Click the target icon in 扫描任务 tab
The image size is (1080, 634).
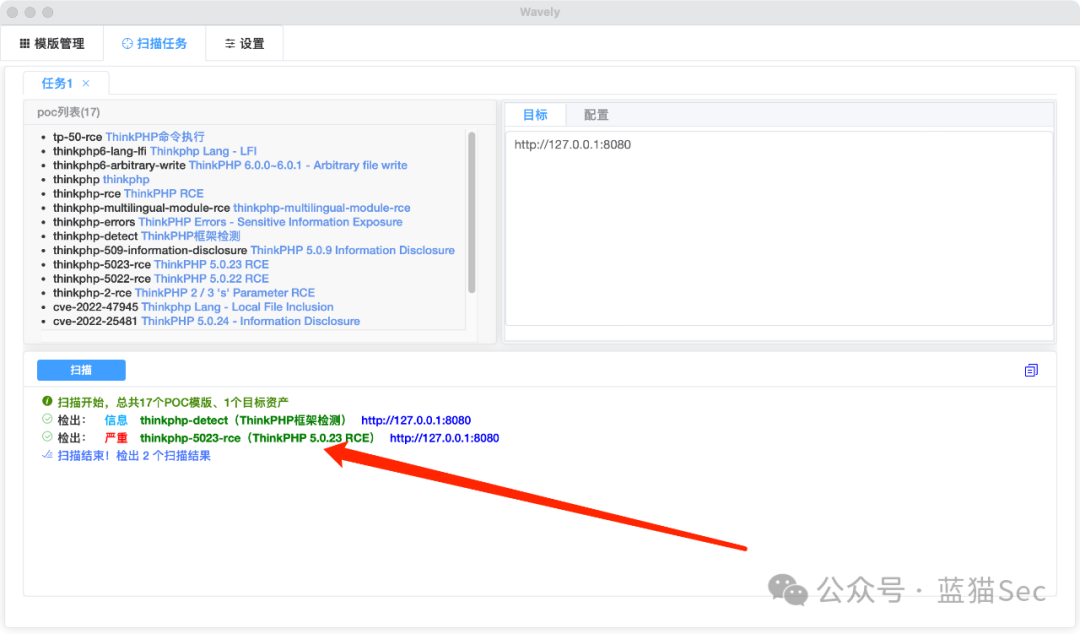pos(127,43)
